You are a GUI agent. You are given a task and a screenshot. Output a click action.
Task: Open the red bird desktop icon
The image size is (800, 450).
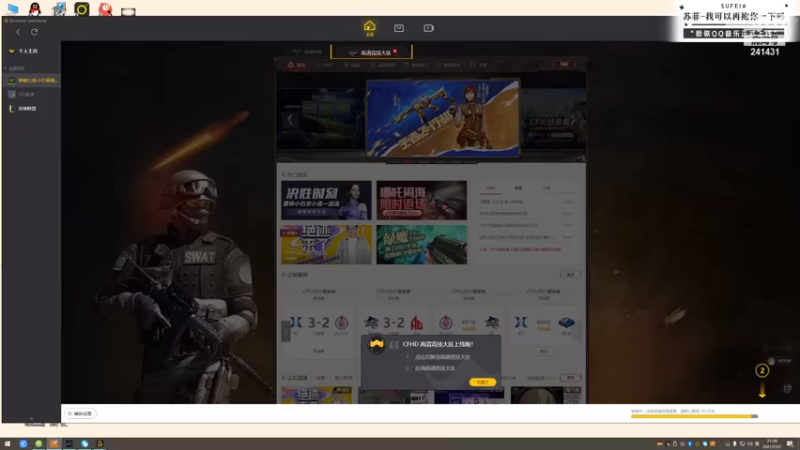pyautogui.click(x=105, y=9)
